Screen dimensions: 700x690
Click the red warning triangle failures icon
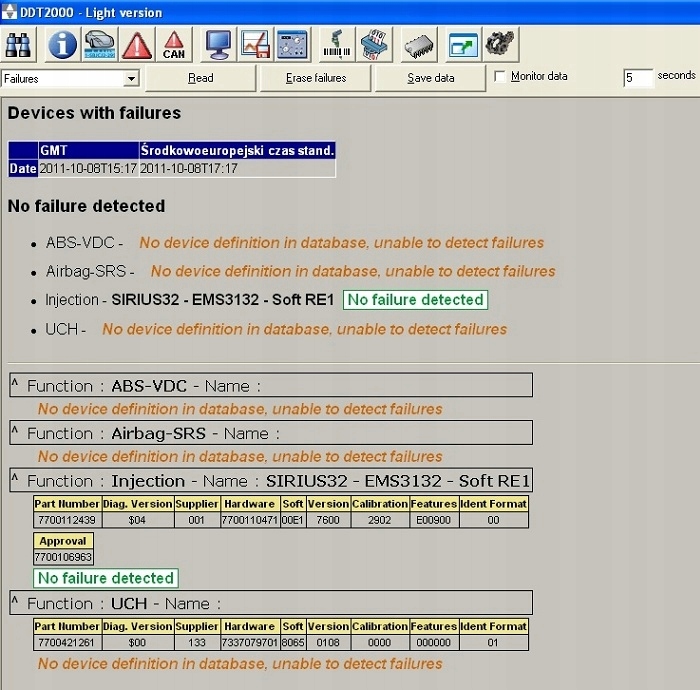[x=137, y=44]
